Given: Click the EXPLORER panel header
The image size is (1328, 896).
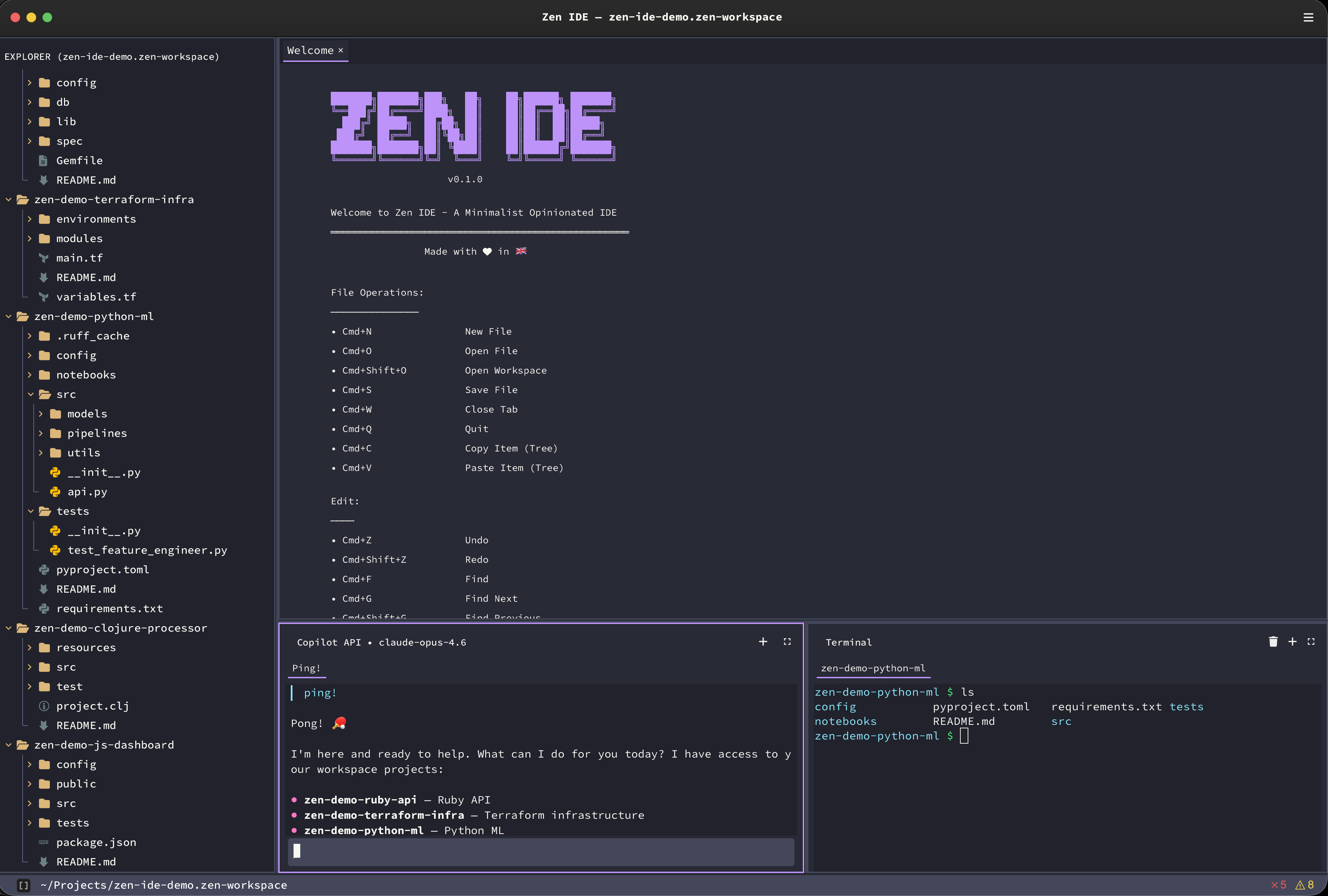Looking at the screenshot, I should (112, 57).
